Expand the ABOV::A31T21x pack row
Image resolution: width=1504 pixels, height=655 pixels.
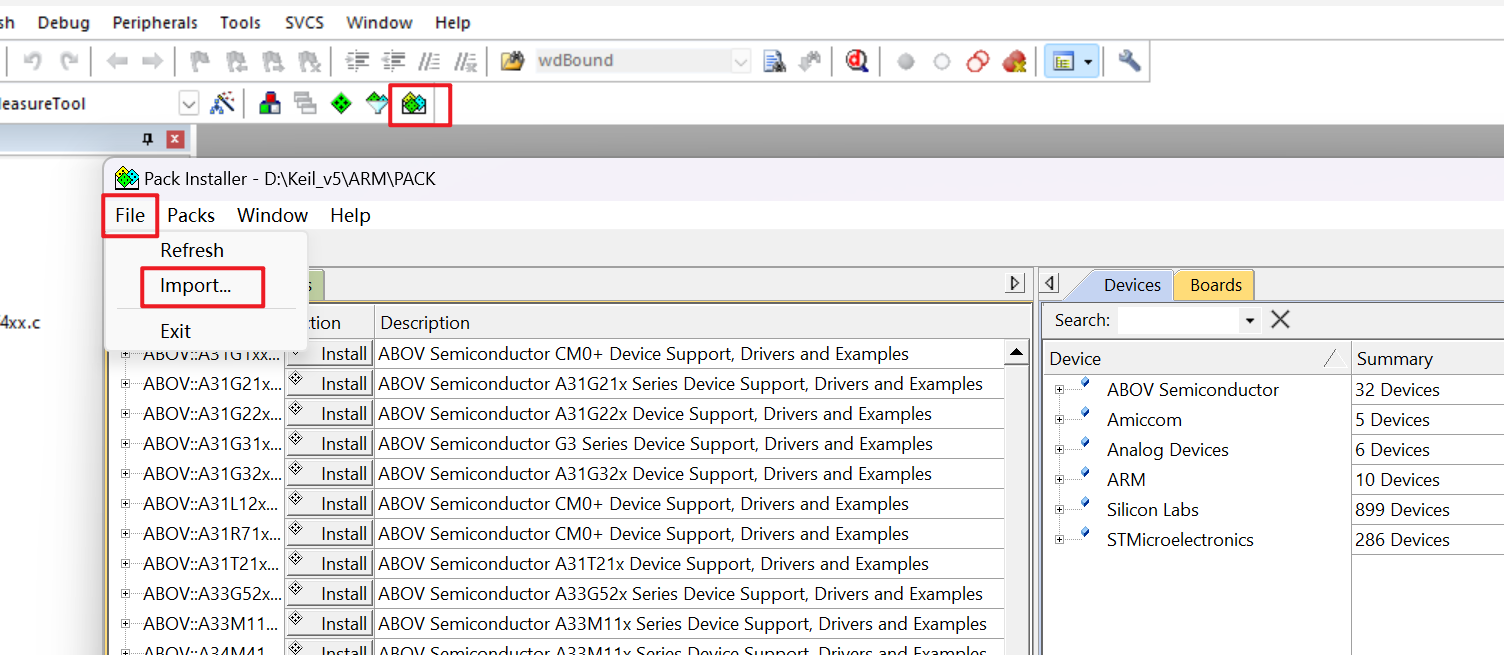point(125,564)
